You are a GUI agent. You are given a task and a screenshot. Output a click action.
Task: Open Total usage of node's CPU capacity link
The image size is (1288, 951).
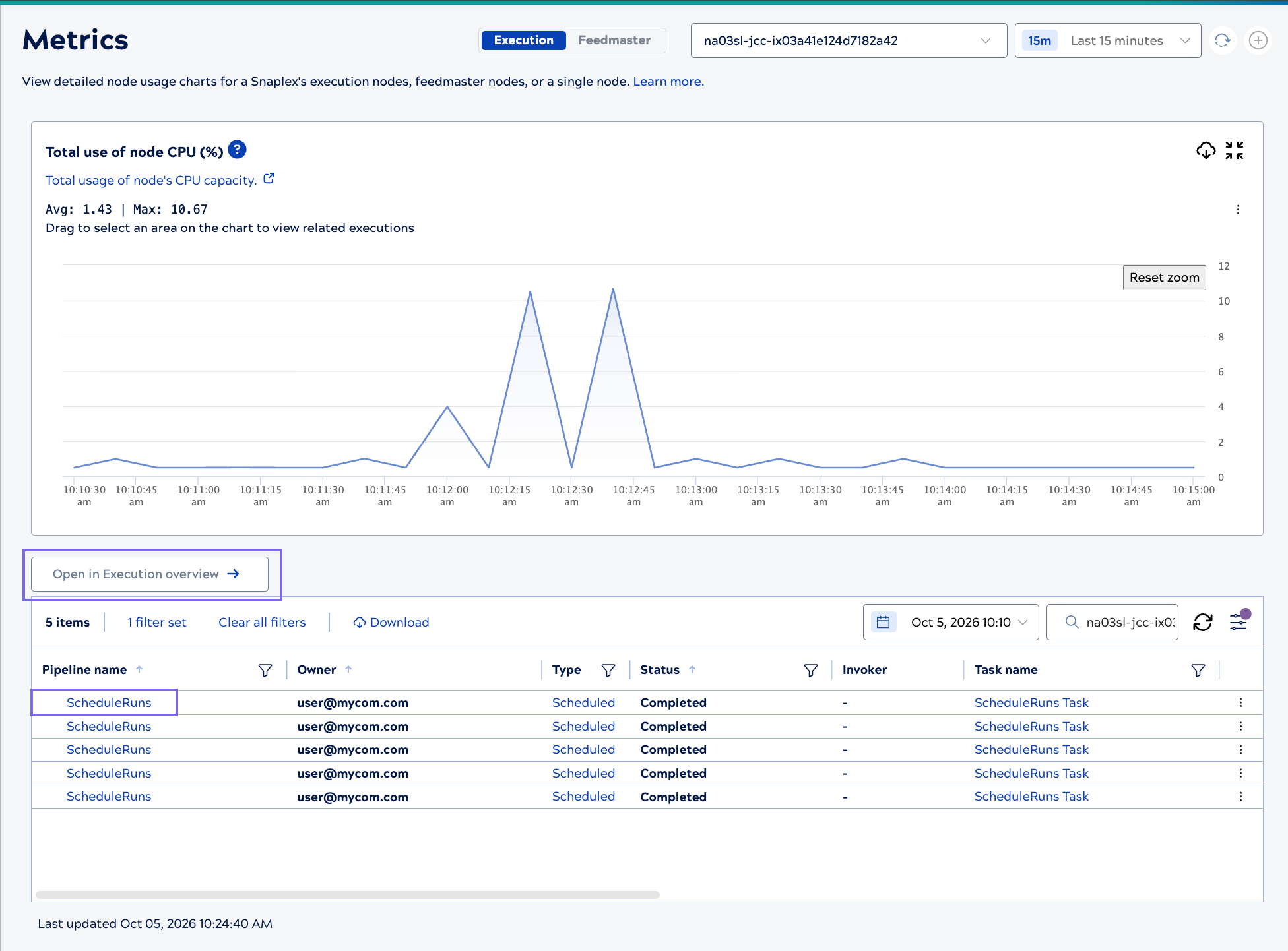pos(151,181)
